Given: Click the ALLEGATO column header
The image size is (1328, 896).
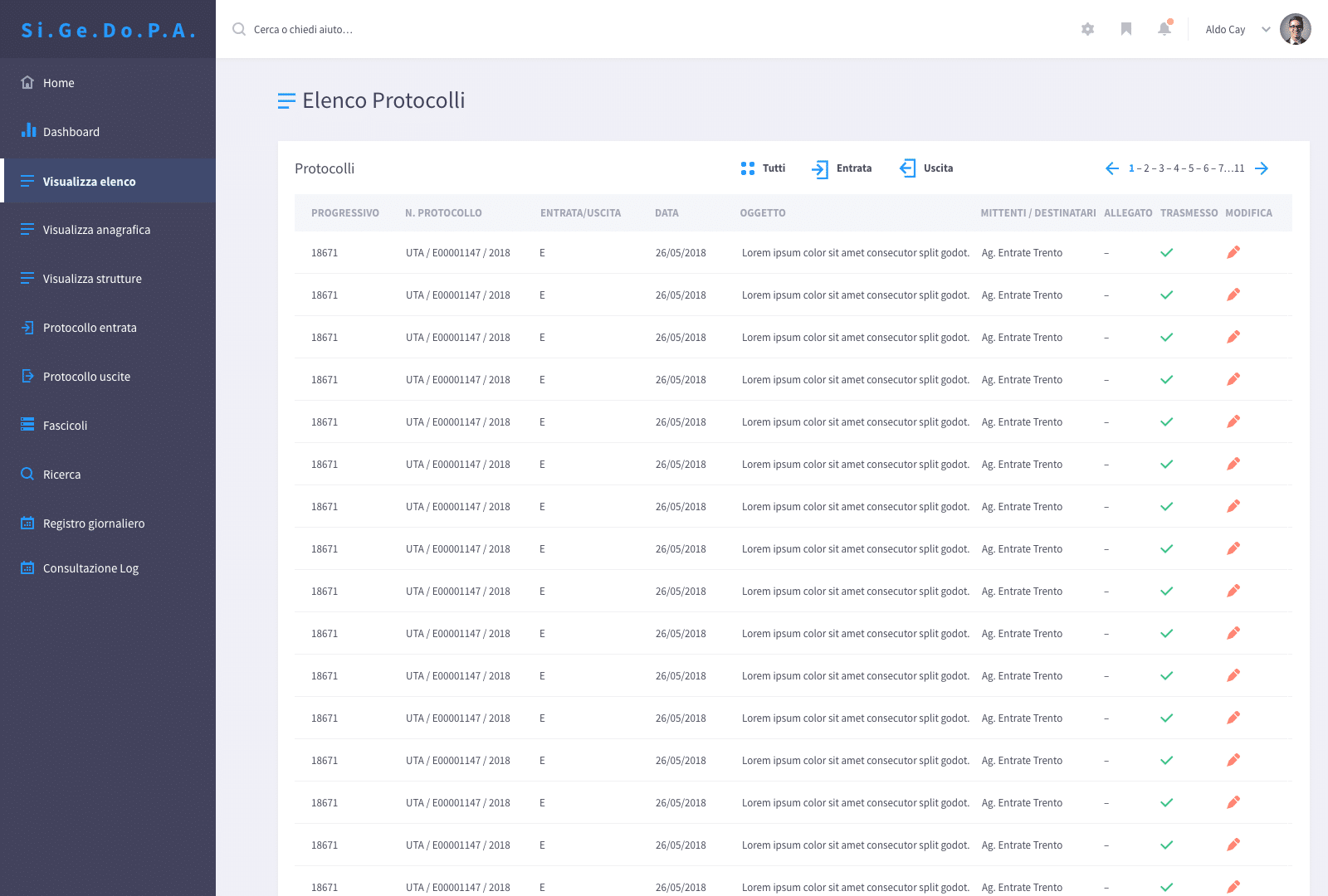Looking at the screenshot, I should tap(1128, 213).
